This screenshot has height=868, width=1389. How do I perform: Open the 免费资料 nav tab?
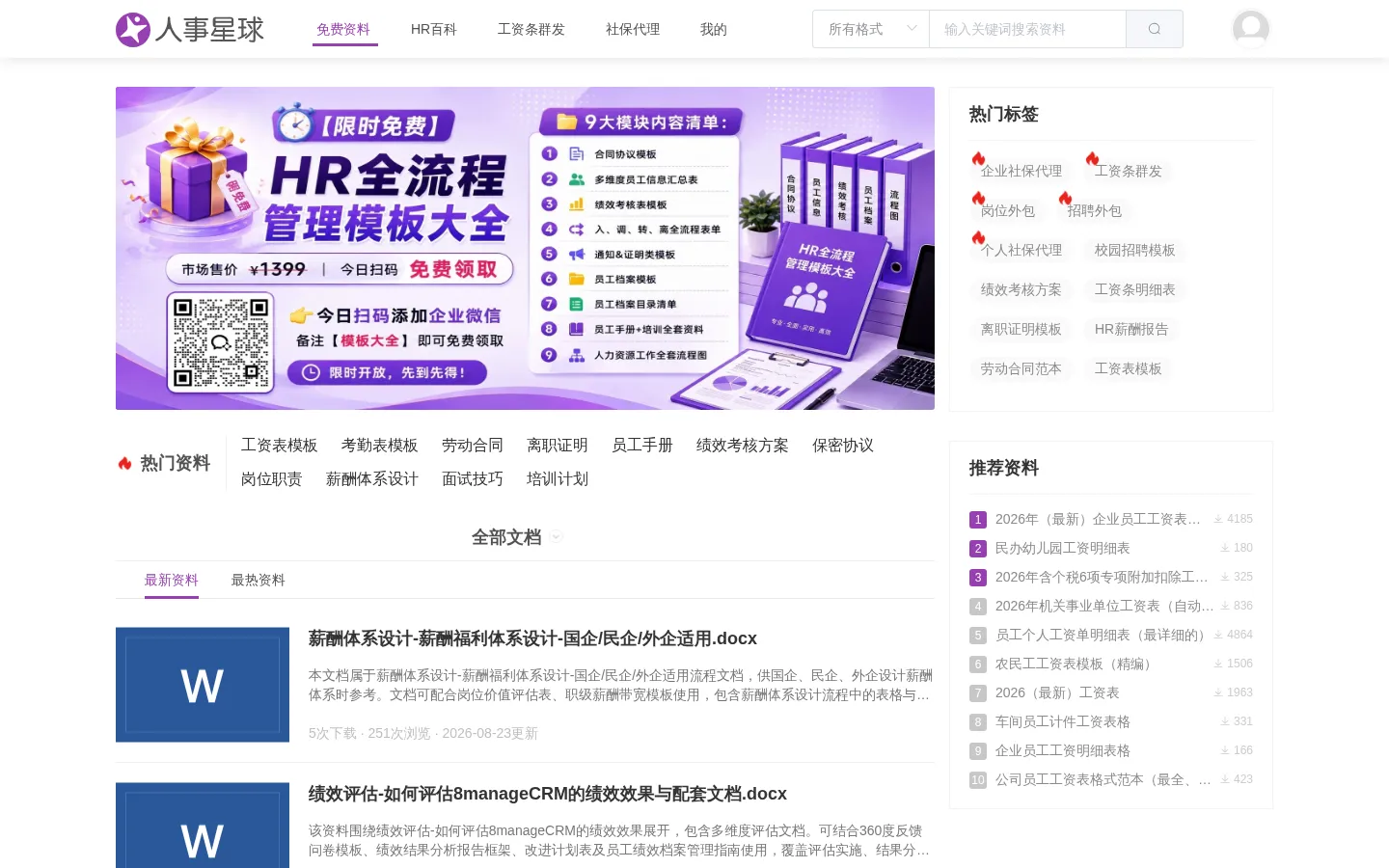[343, 29]
